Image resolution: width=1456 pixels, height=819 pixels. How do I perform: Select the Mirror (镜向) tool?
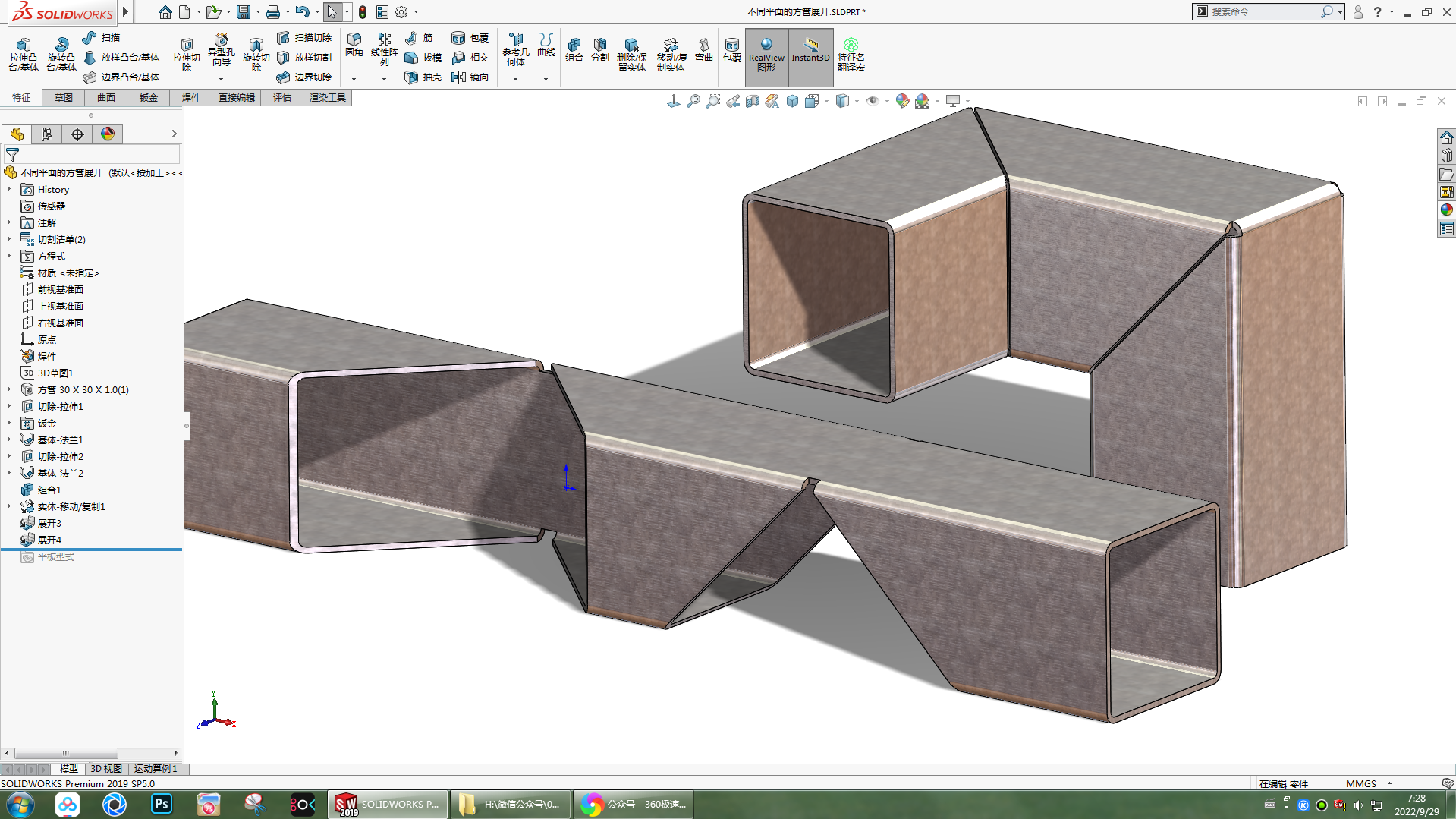coord(470,77)
